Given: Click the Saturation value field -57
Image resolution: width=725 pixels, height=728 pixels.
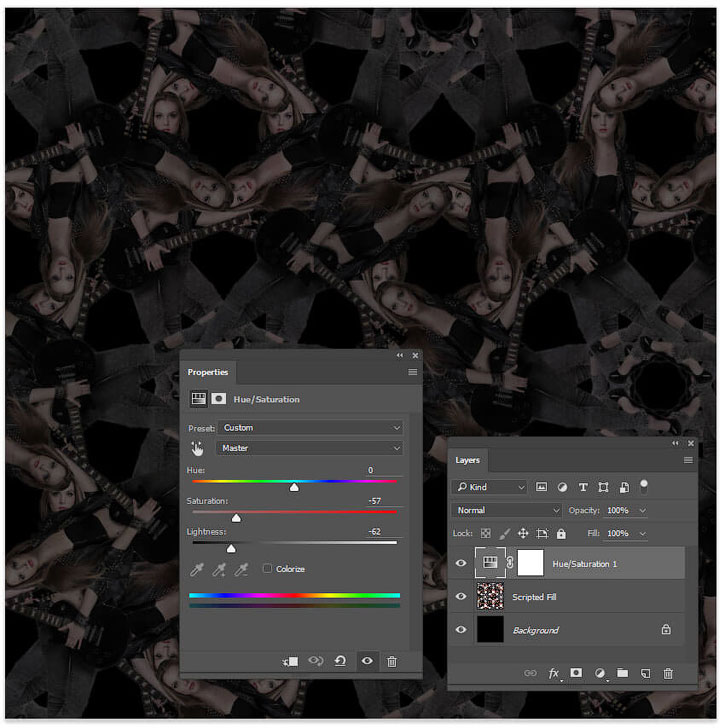Looking at the screenshot, I should coord(385,503).
